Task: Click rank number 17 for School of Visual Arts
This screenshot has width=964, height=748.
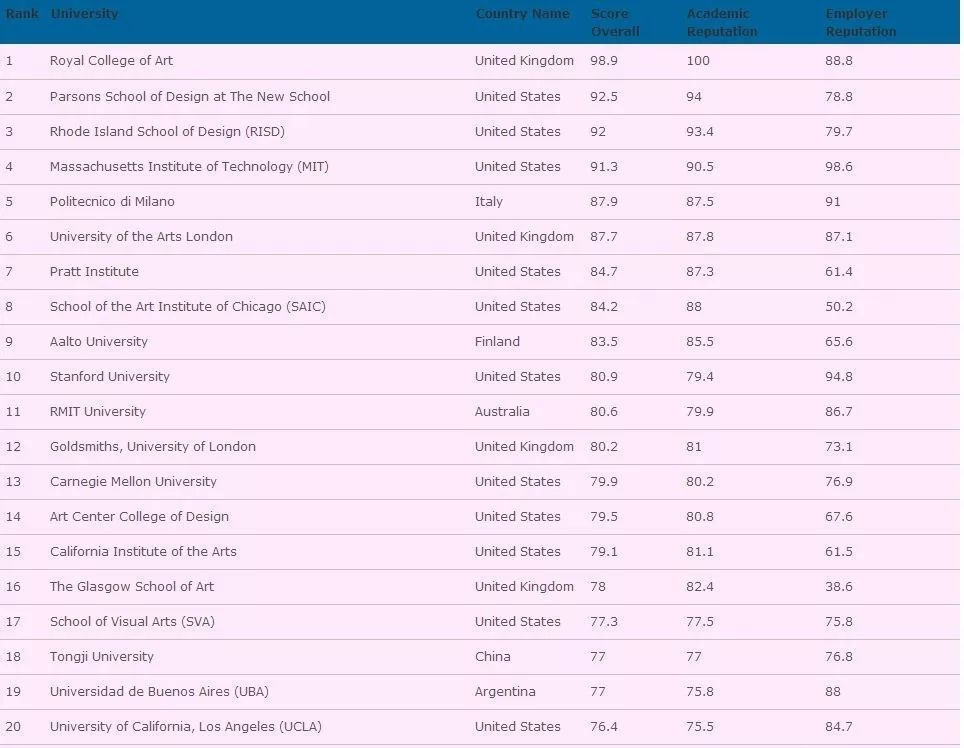Action: pyautogui.click(x=13, y=622)
